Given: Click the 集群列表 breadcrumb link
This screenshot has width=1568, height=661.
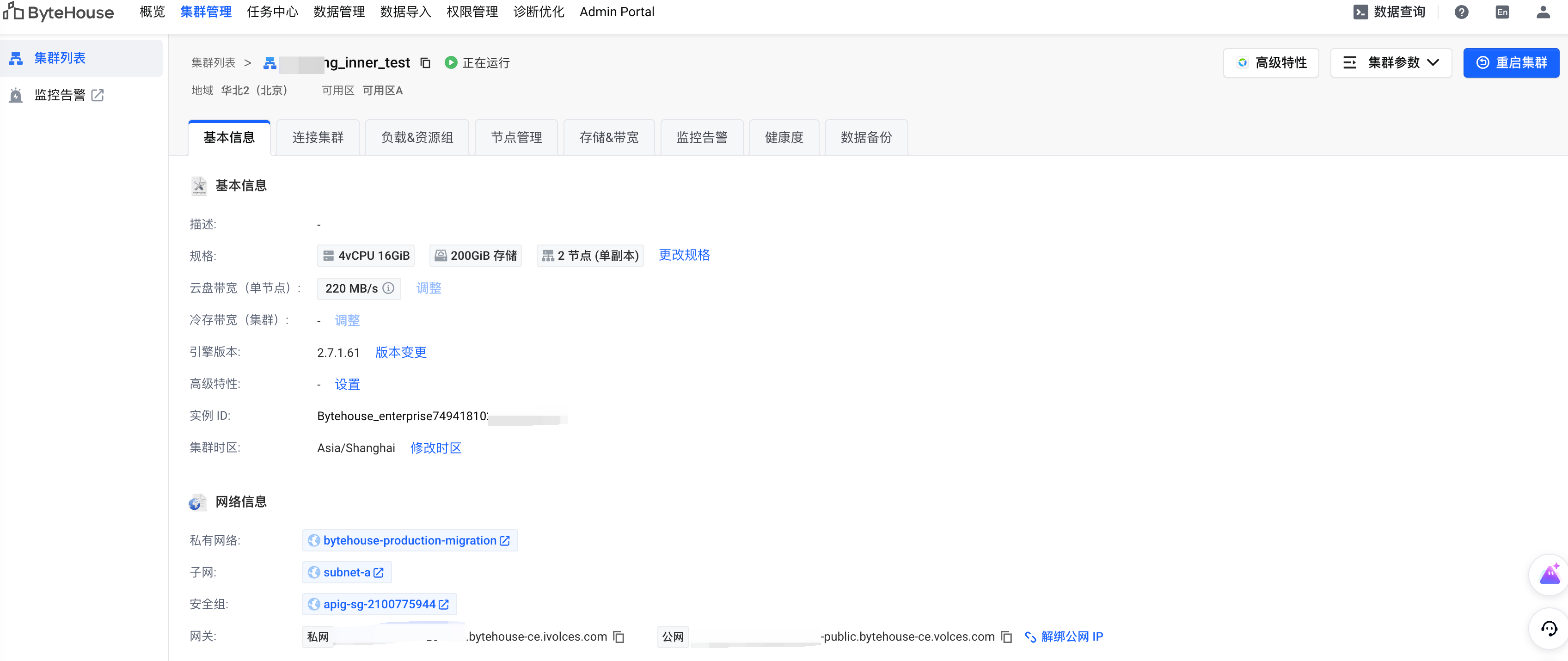Looking at the screenshot, I should 213,63.
